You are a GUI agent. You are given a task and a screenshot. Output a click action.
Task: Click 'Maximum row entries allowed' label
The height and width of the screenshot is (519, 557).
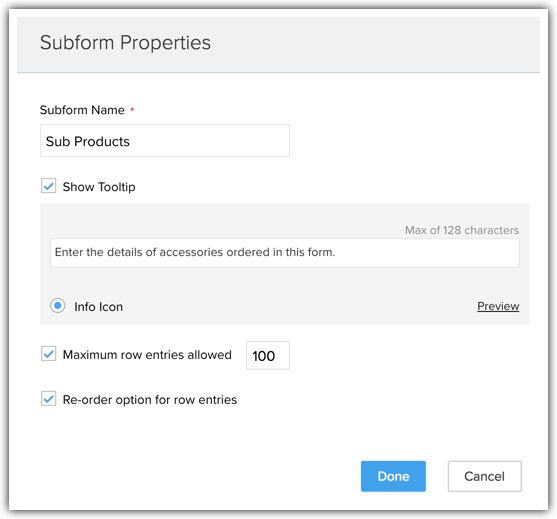point(147,355)
